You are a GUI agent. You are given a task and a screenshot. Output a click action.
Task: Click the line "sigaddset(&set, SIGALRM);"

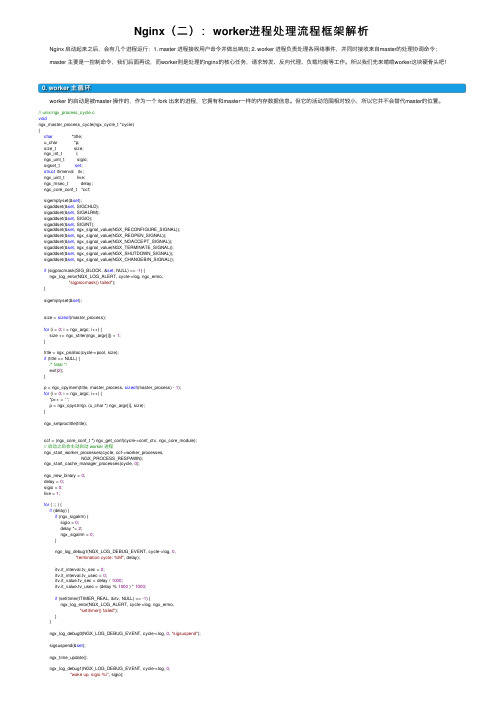(71, 212)
